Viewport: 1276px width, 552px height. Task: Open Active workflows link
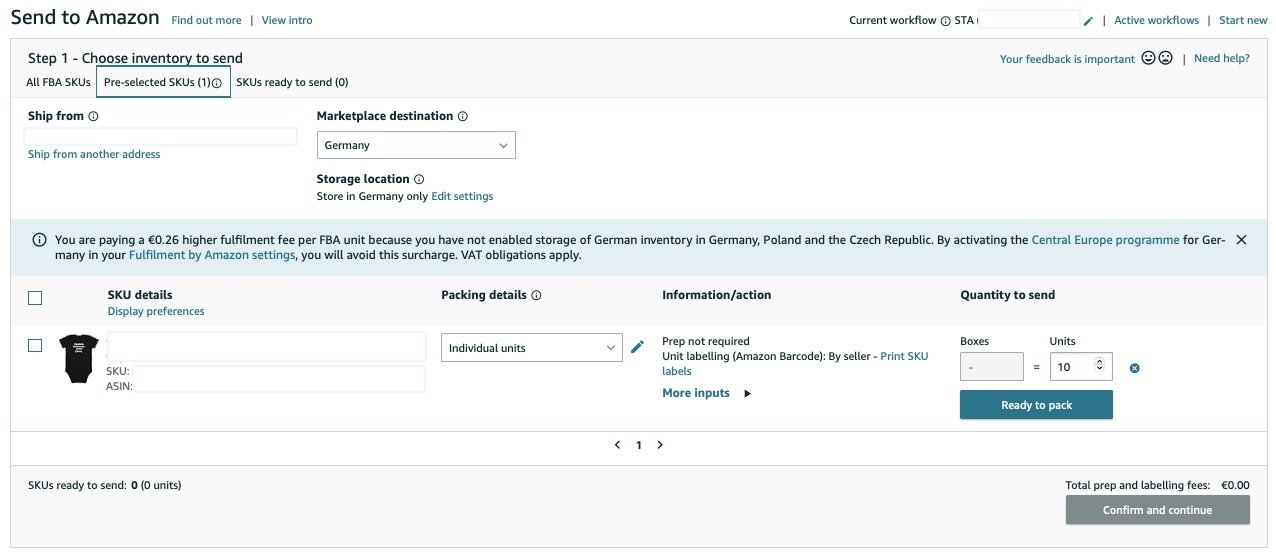pos(1156,20)
